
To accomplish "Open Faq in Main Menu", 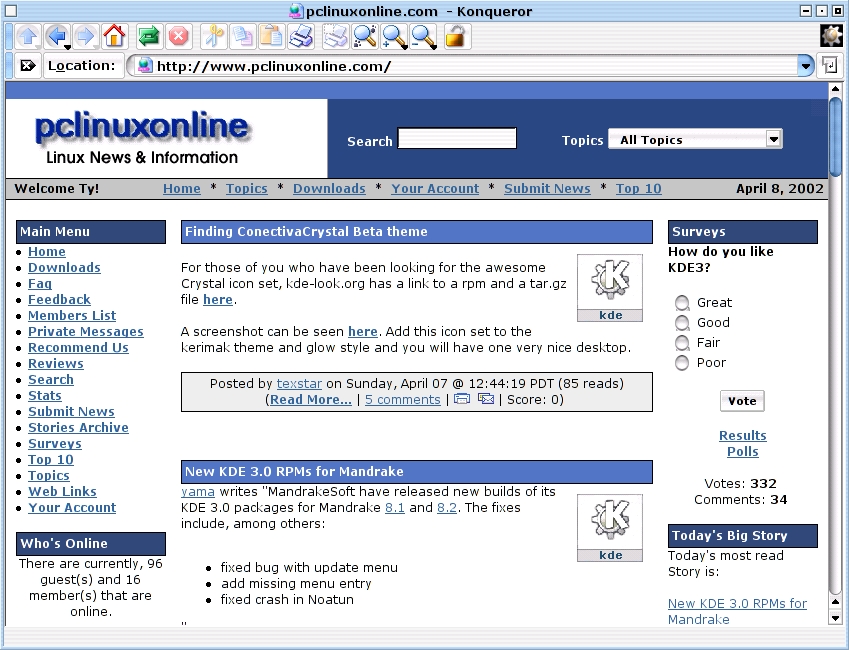I will click(x=40, y=284).
